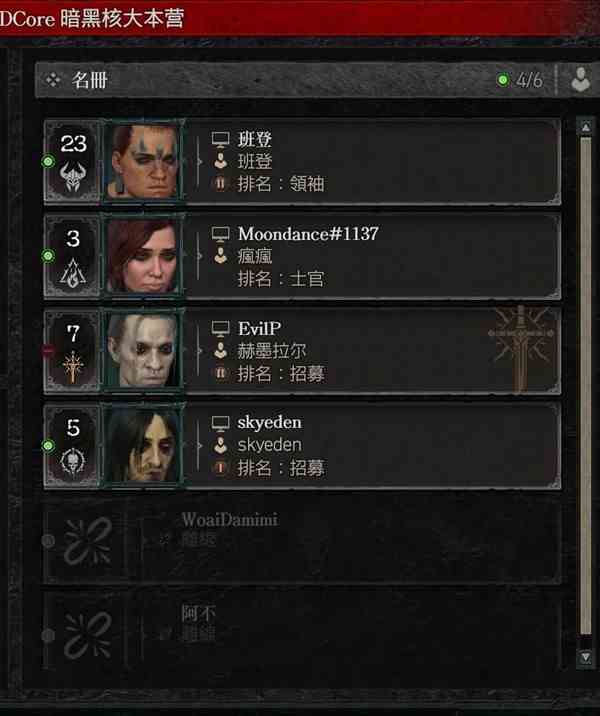This screenshot has height=716, width=600.
Task: Click the Sorcerer class icon under level 3
Action: [73, 273]
